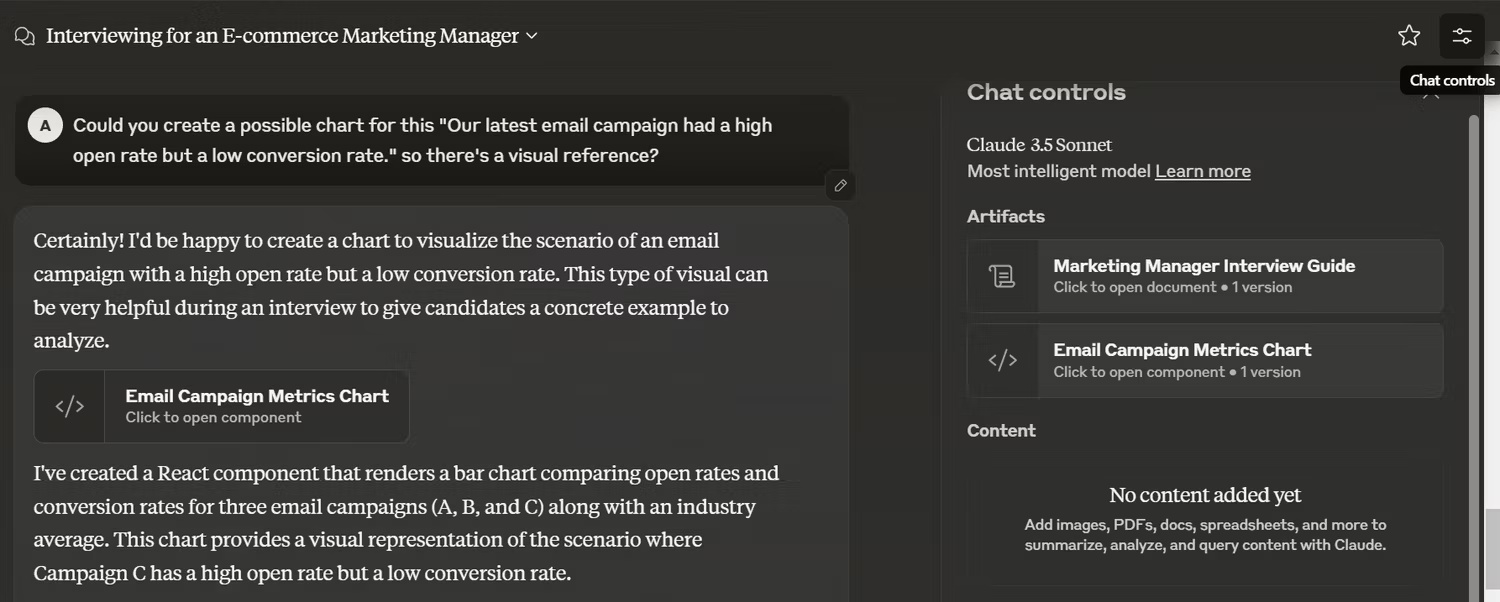Click the user avatar labeled A
The width and height of the screenshot is (1500, 602).
[x=45, y=126]
